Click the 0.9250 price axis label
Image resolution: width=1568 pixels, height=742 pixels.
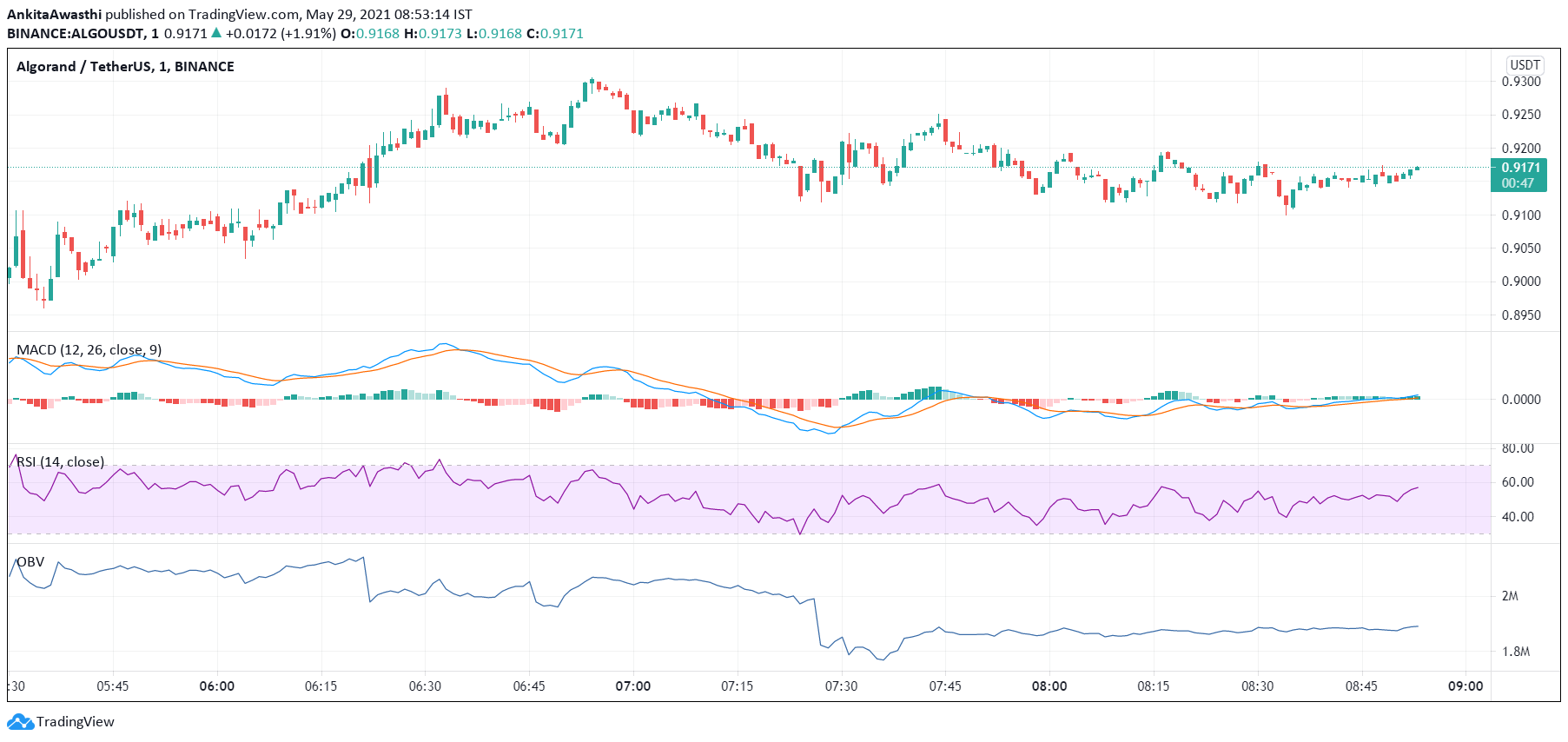[1521, 115]
